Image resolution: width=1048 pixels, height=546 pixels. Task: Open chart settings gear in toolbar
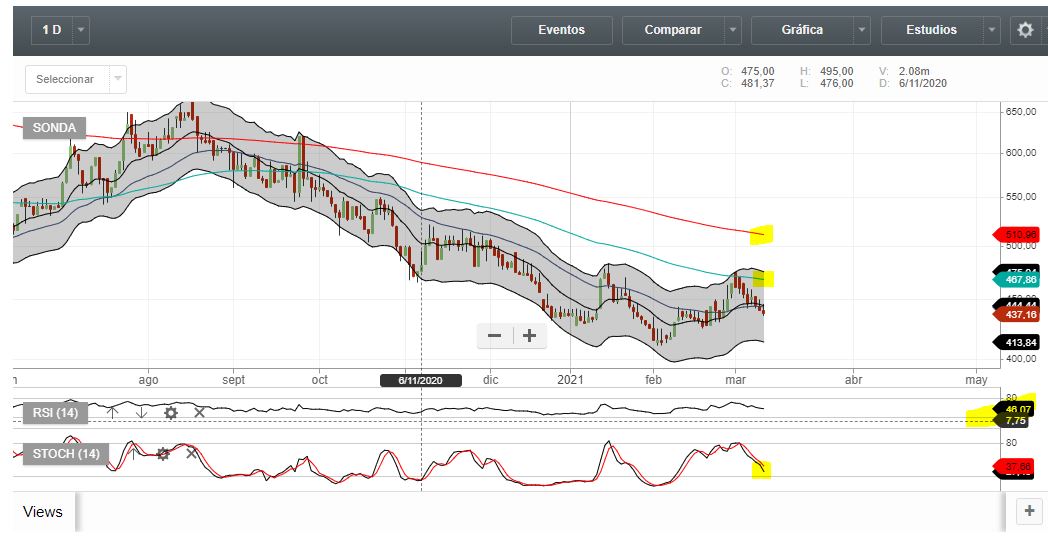(x=1025, y=30)
